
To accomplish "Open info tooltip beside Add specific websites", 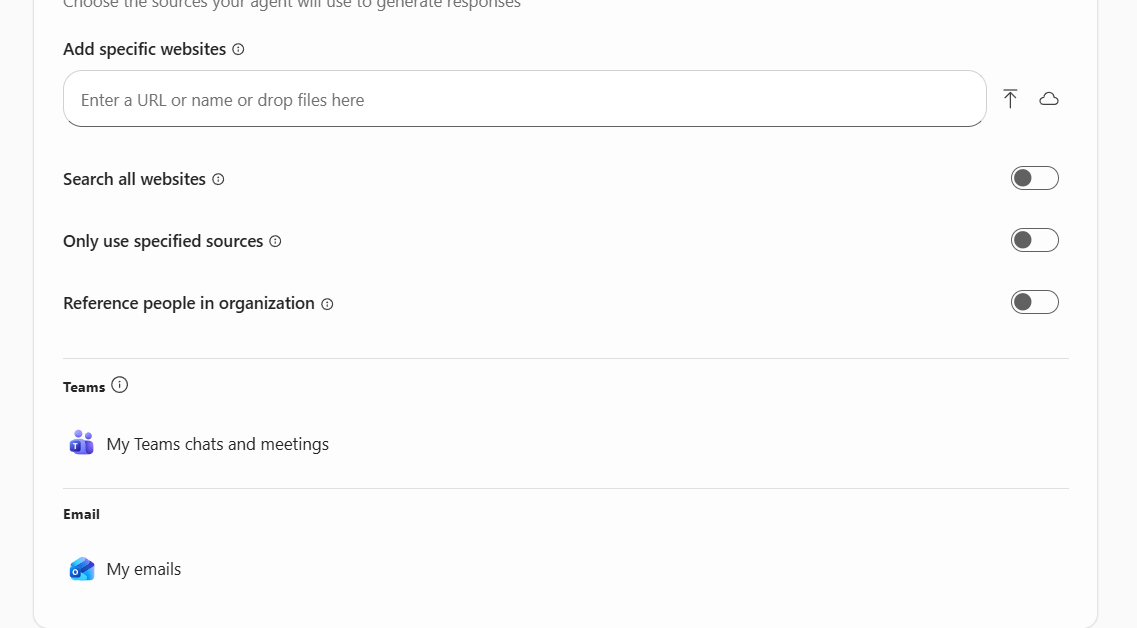I will [238, 49].
